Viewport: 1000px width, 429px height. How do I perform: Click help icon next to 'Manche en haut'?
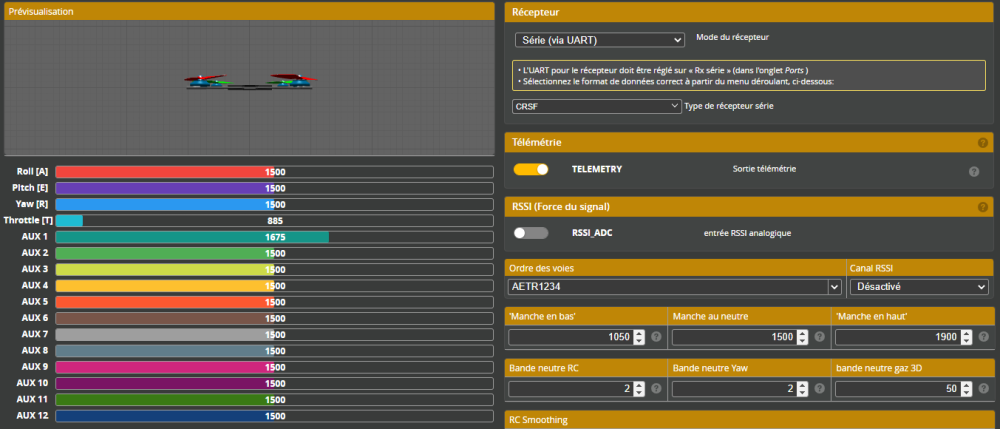point(982,337)
